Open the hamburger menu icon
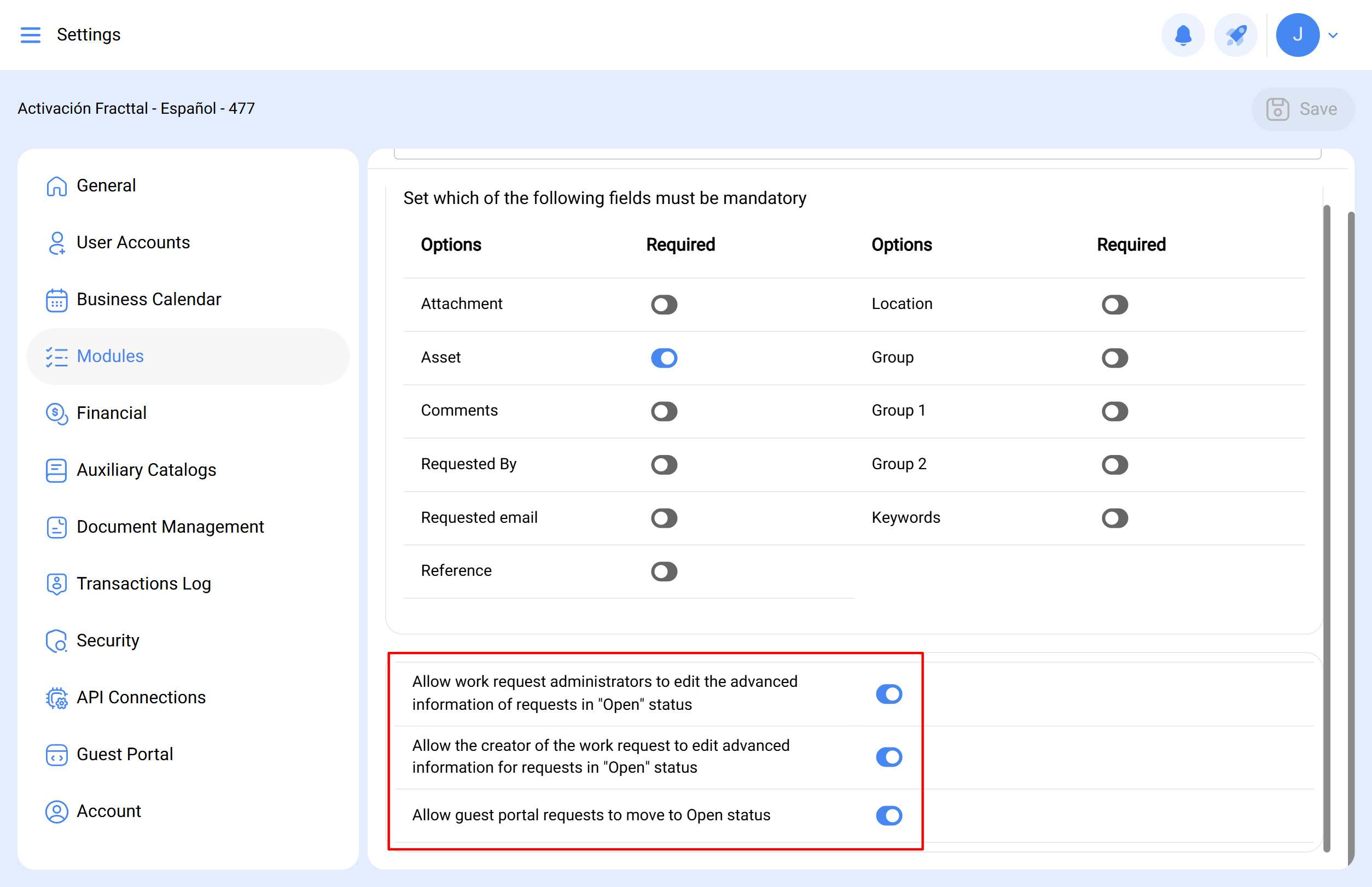 tap(30, 35)
